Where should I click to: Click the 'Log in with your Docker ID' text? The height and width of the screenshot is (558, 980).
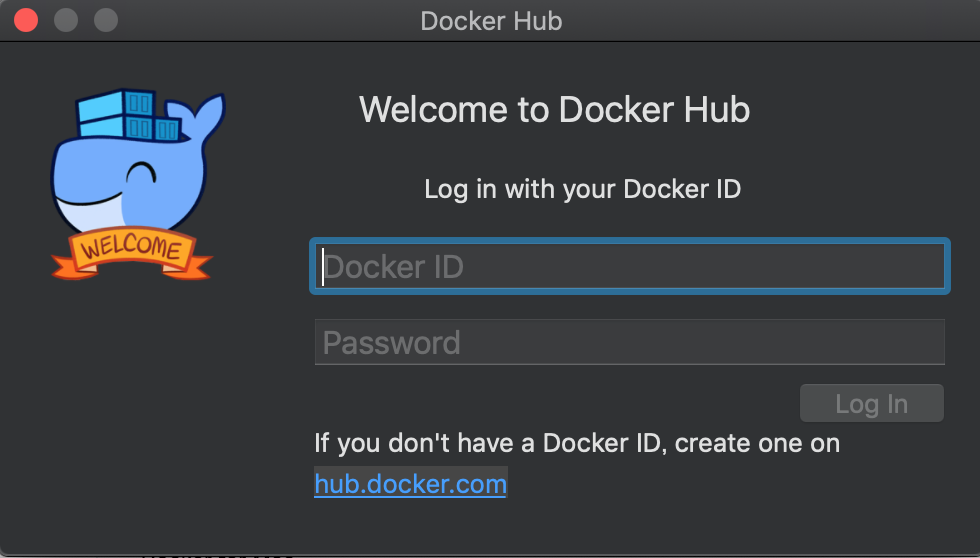point(582,189)
